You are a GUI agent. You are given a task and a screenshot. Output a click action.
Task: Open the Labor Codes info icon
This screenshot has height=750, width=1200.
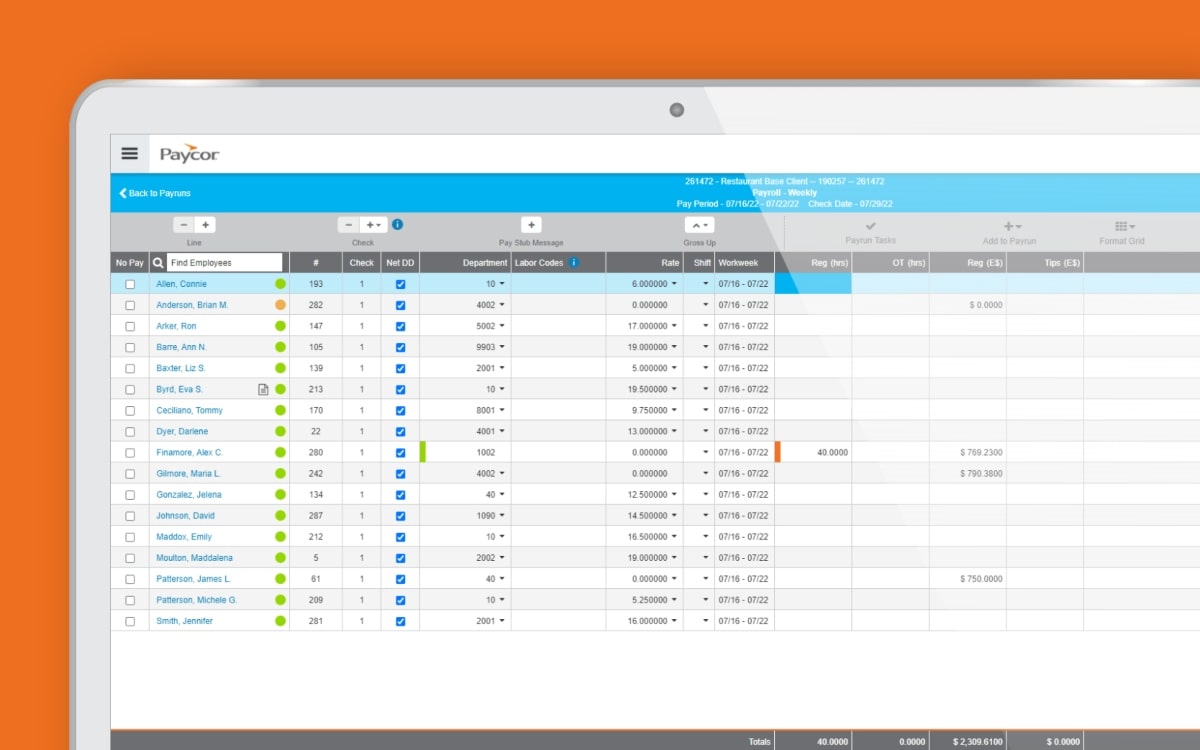(575, 262)
